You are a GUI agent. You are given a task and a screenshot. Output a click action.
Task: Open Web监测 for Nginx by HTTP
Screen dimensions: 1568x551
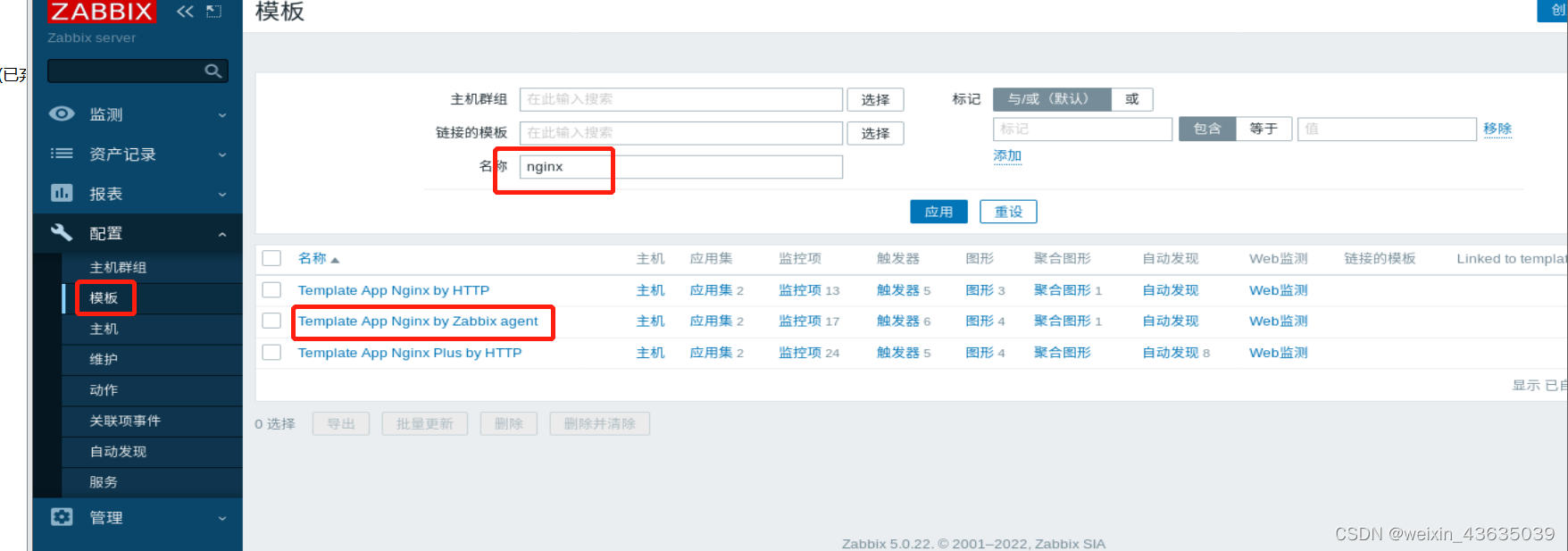(x=1278, y=290)
